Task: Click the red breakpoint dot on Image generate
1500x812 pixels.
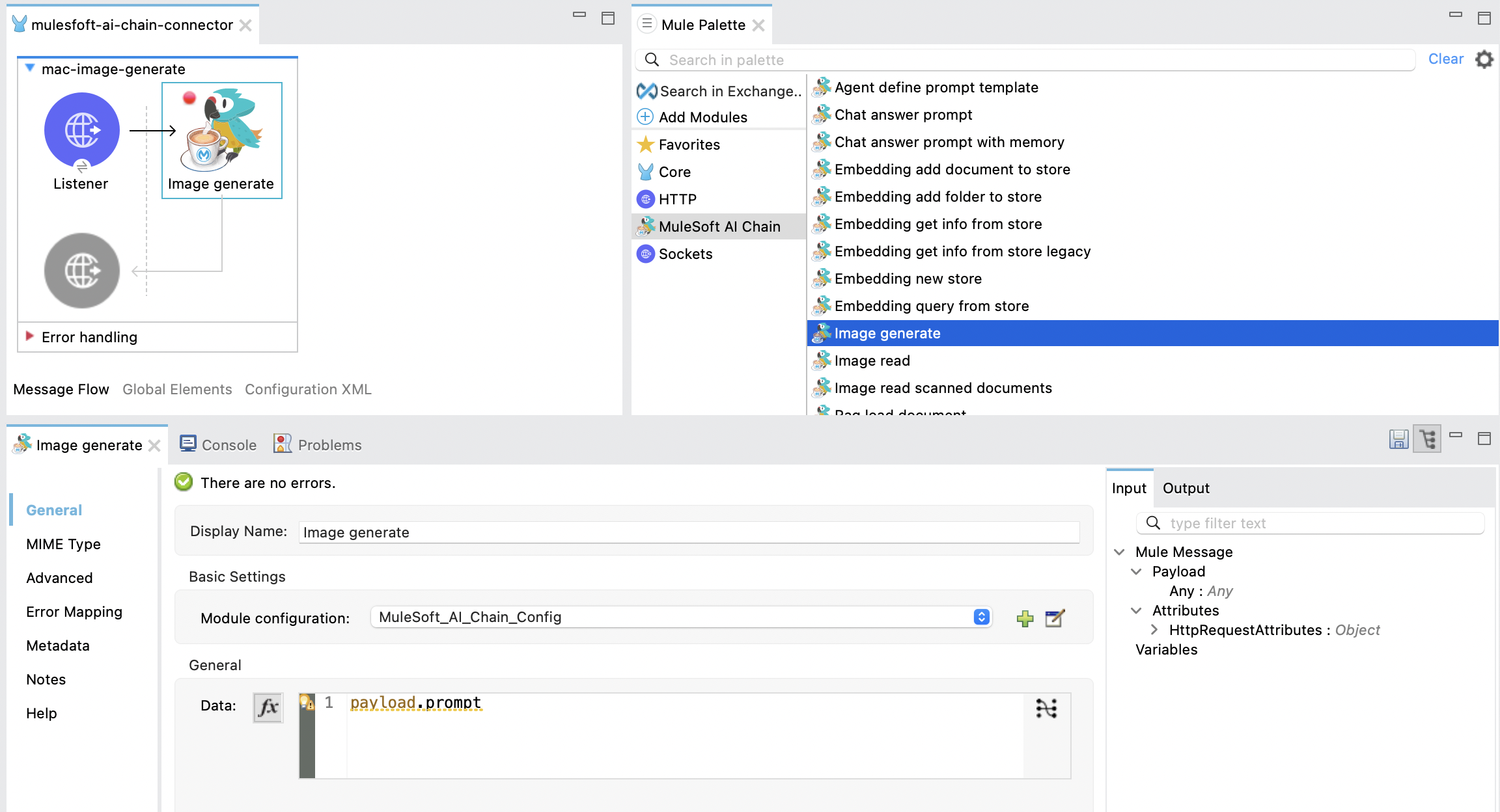Action: (x=189, y=98)
